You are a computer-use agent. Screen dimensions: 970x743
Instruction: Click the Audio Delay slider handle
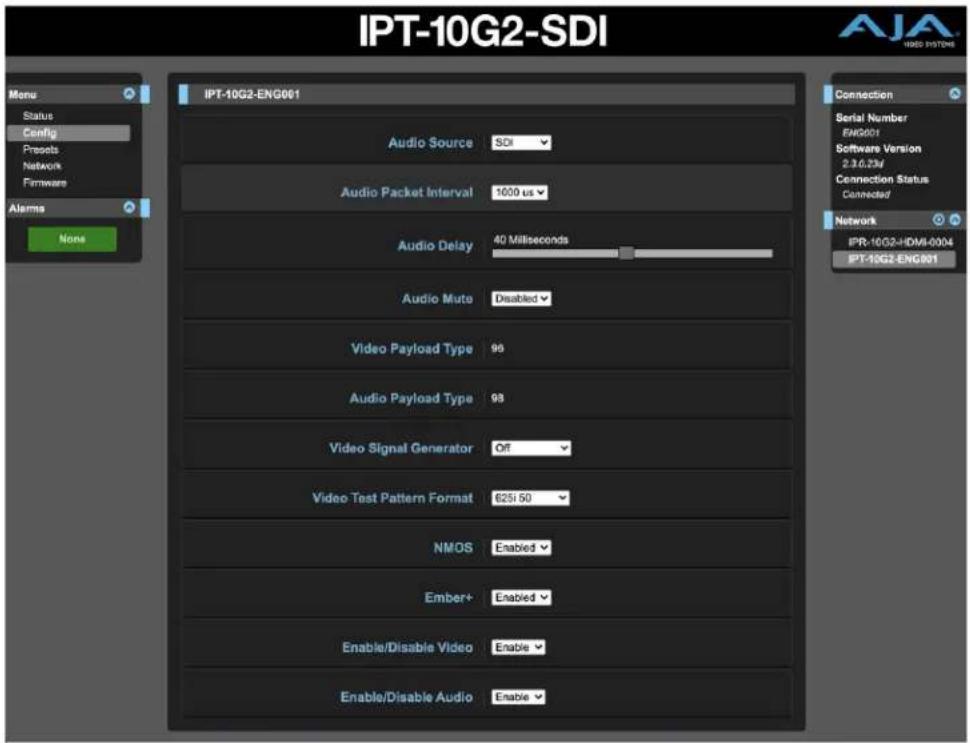pos(626,253)
